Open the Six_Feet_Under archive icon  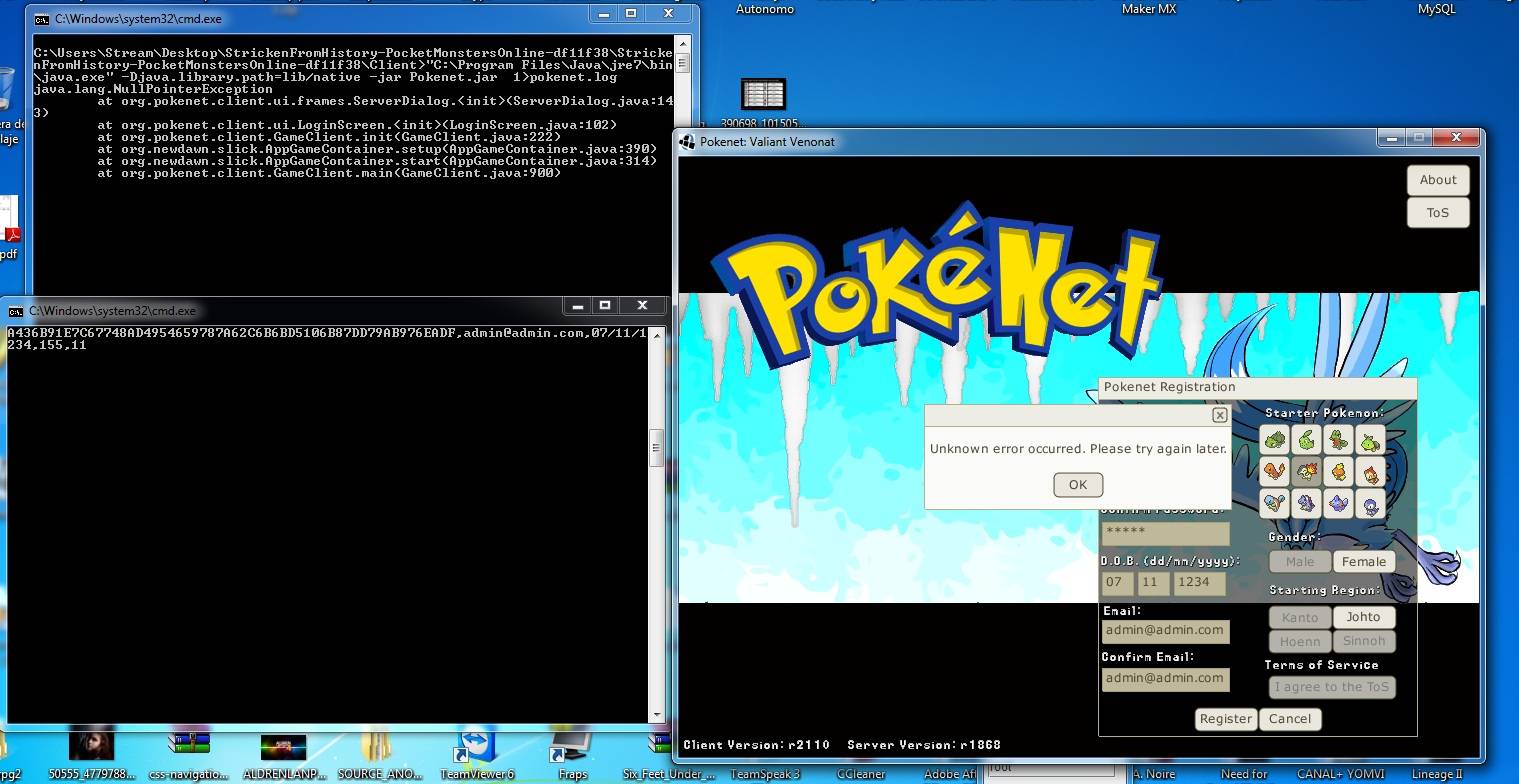tap(668, 755)
